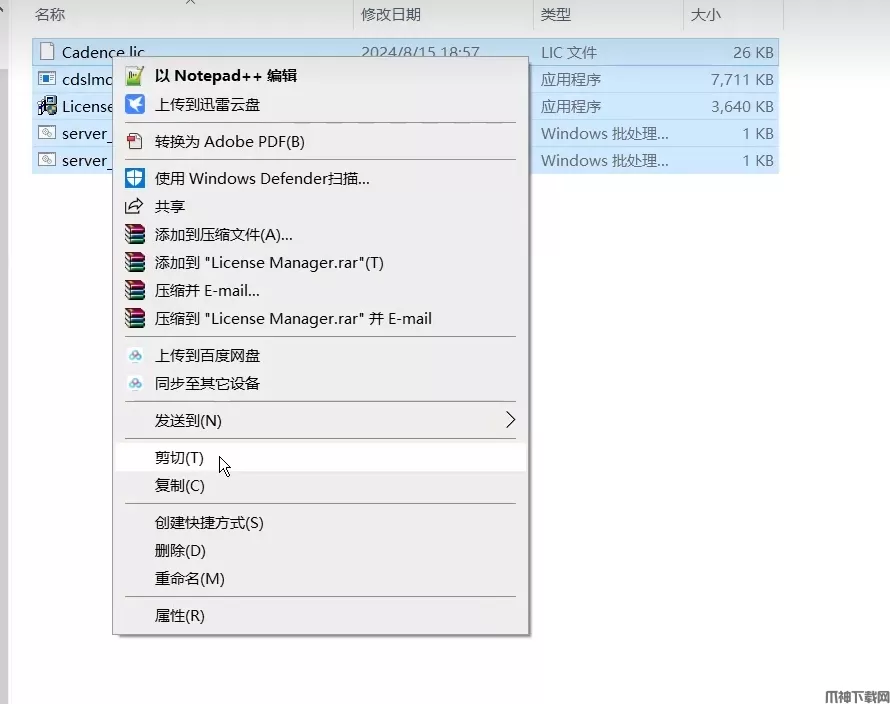Click the Xunlei cloud upload icon

(x=135, y=104)
